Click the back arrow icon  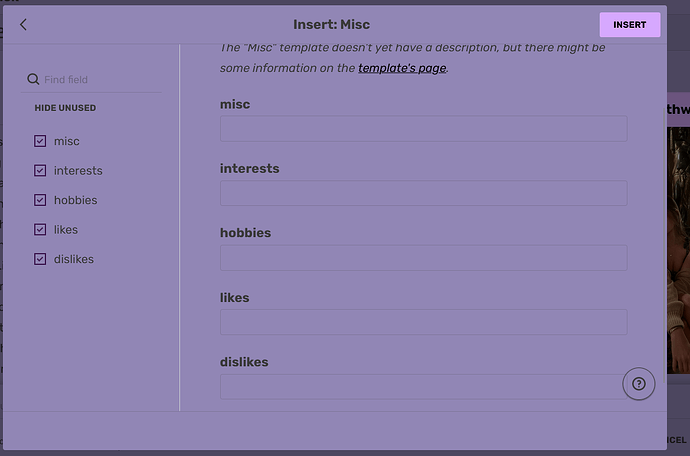click(x=23, y=25)
